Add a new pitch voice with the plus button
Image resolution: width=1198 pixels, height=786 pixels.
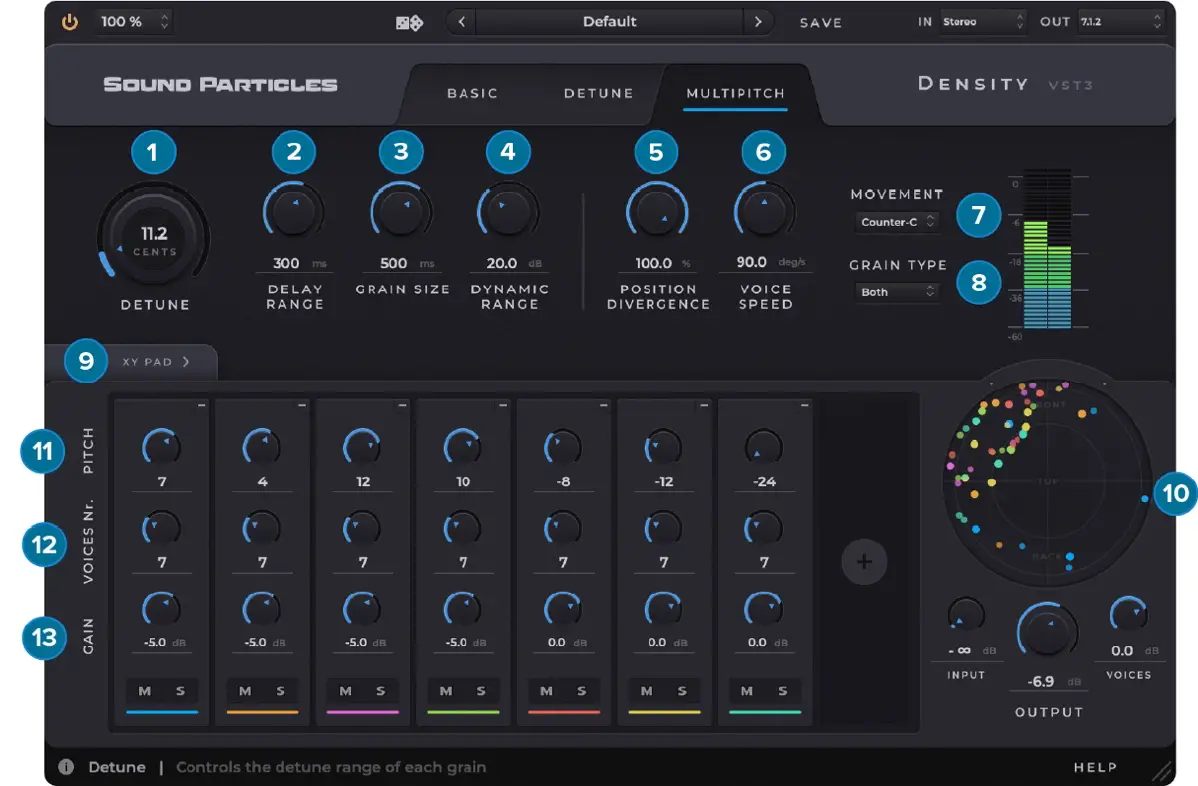(x=864, y=562)
